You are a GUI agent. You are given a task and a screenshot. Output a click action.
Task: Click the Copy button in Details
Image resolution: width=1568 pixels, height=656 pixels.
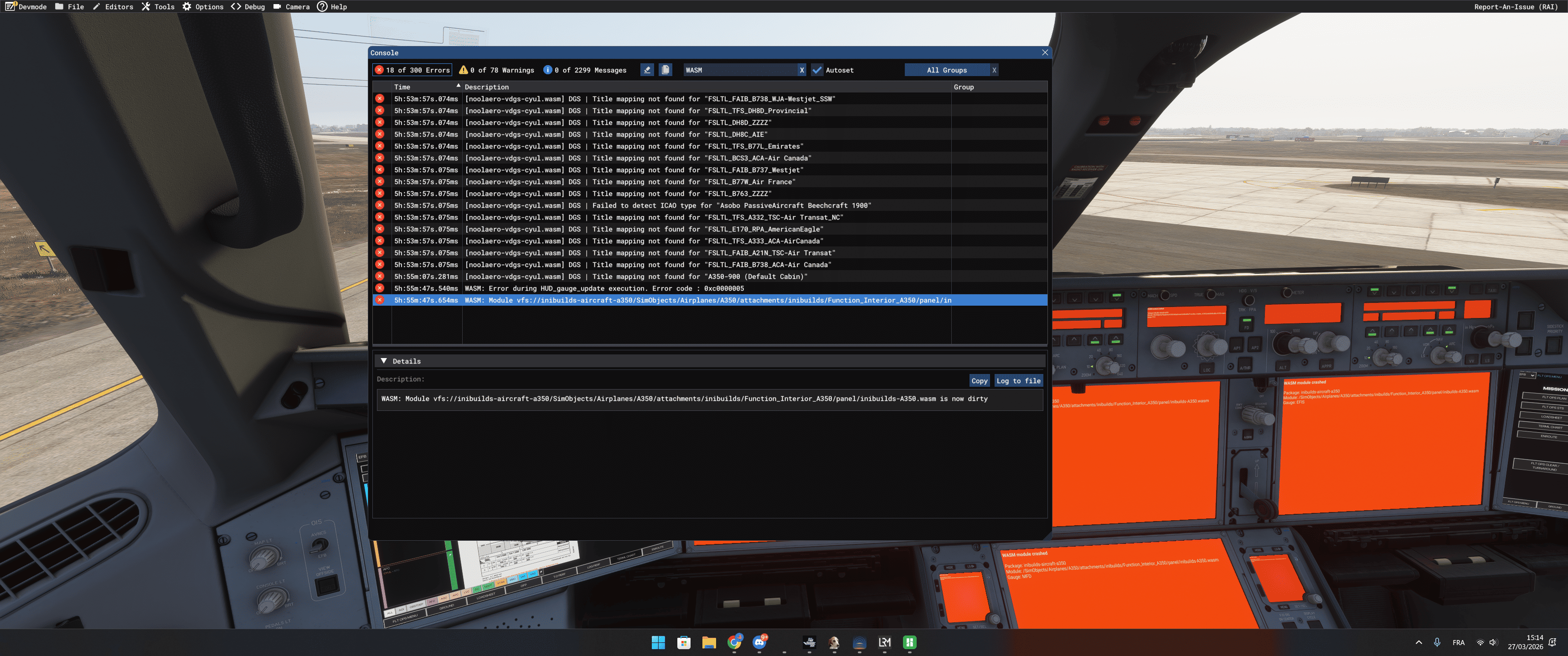tap(979, 381)
